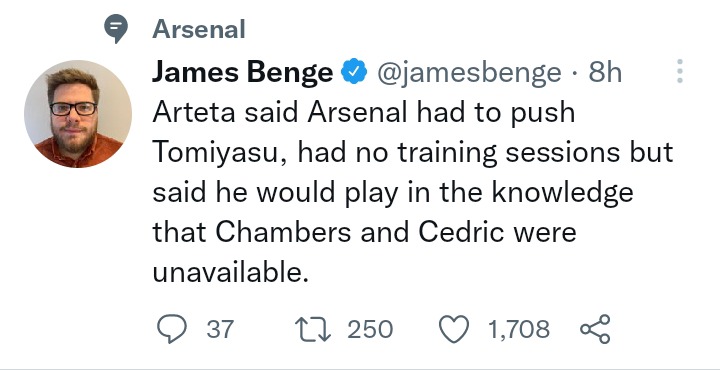
Task: Reply using the comment bubble icon
Action: (172, 329)
